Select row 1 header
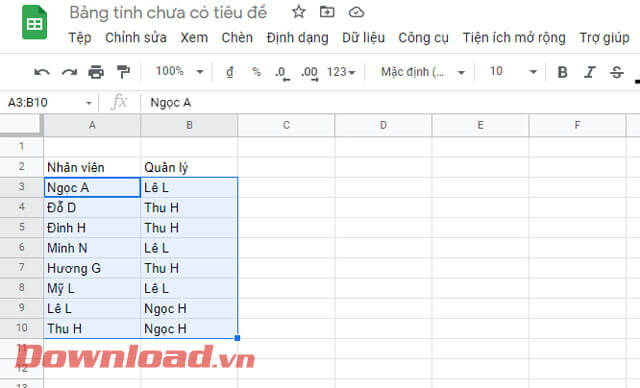The height and width of the screenshot is (388, 640). (21, 146)
